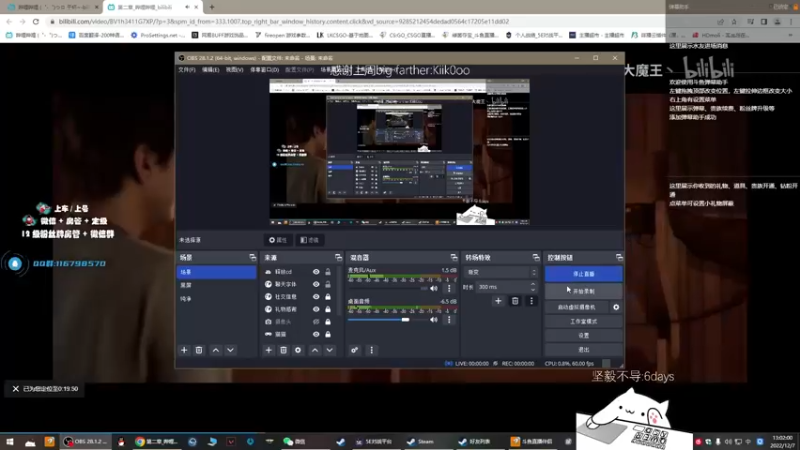
Task: Pop out the Scene Transitions dock icon
Action: coord(536,257)
